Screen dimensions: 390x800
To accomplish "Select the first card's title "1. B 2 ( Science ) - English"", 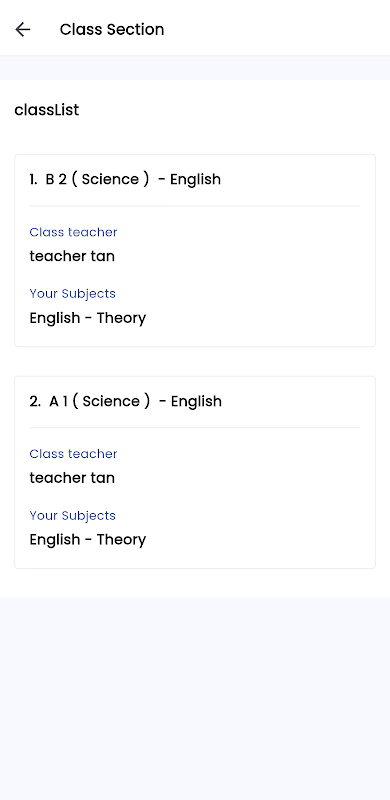I will point(125,179).
